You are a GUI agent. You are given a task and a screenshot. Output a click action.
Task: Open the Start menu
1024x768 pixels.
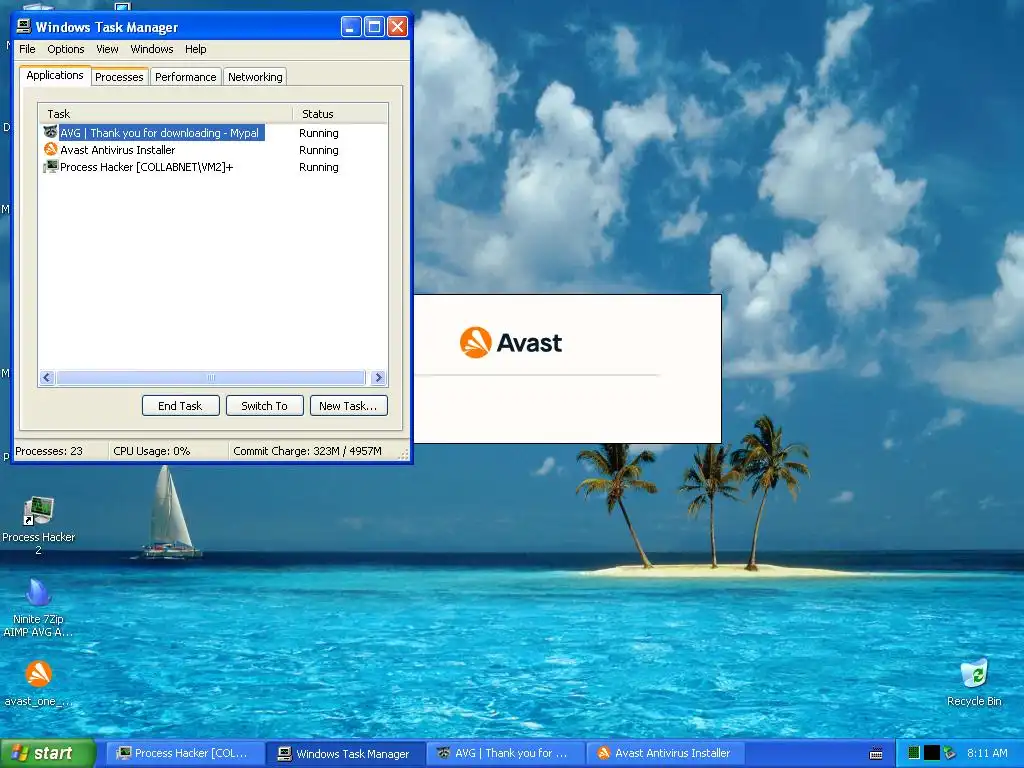48,753
